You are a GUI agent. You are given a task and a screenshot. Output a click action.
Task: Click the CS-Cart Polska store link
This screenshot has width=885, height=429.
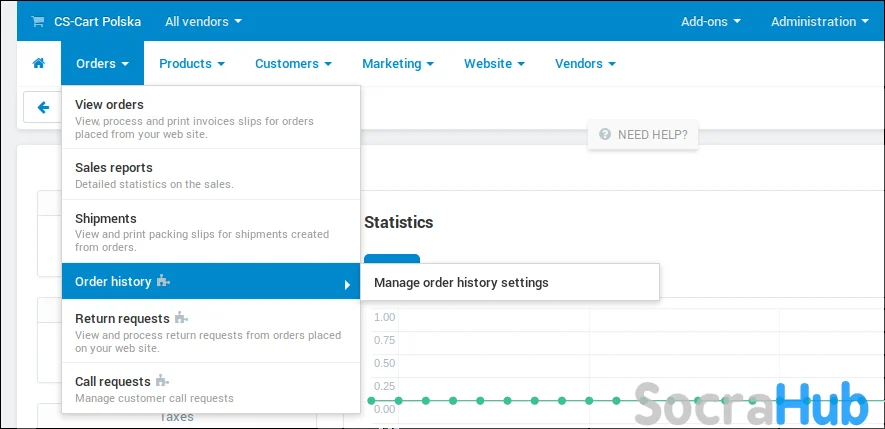pos(98,21)
